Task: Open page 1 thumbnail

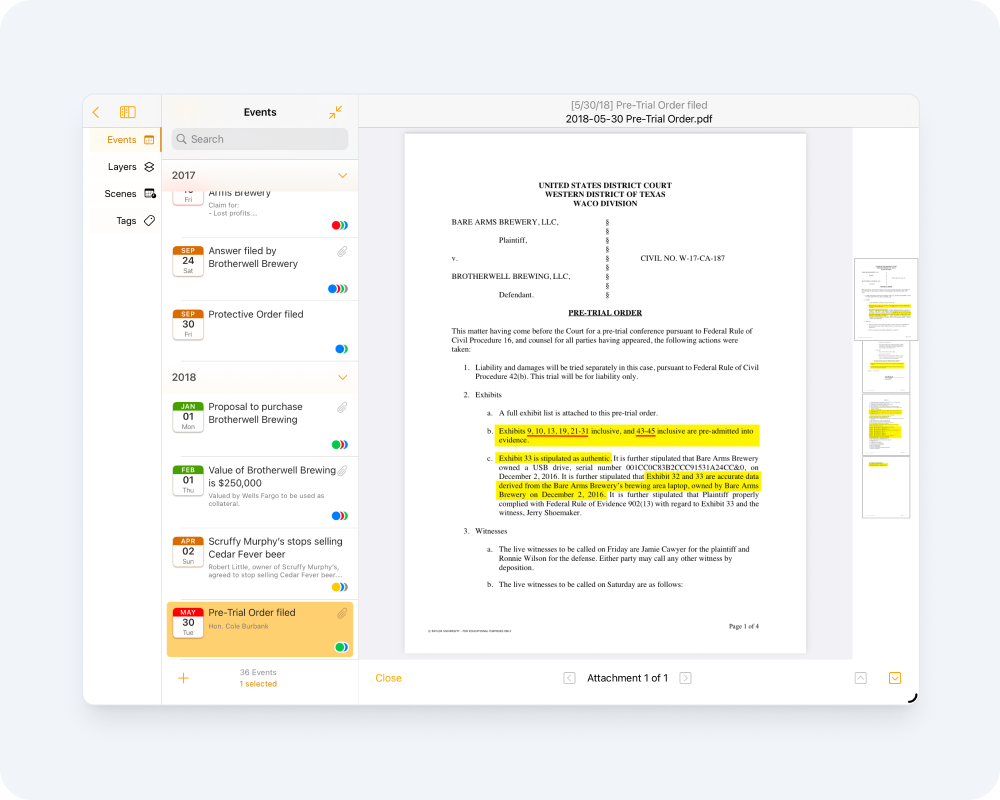Action: coord(886,299)
